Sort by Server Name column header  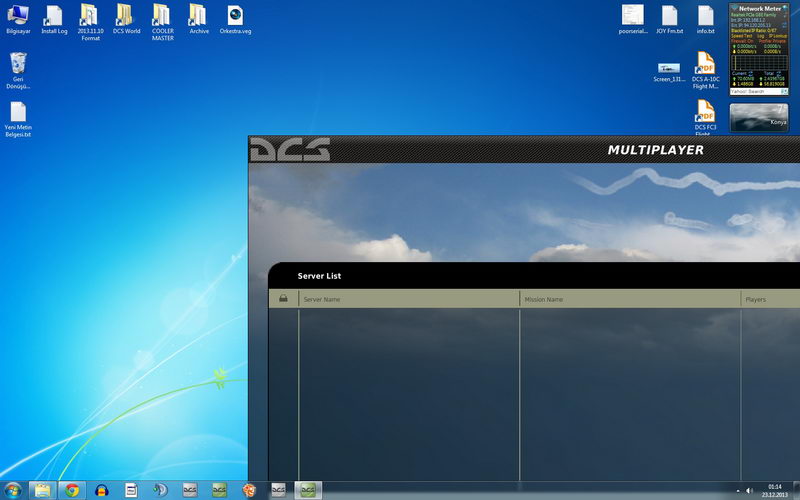tap(409, 299)
